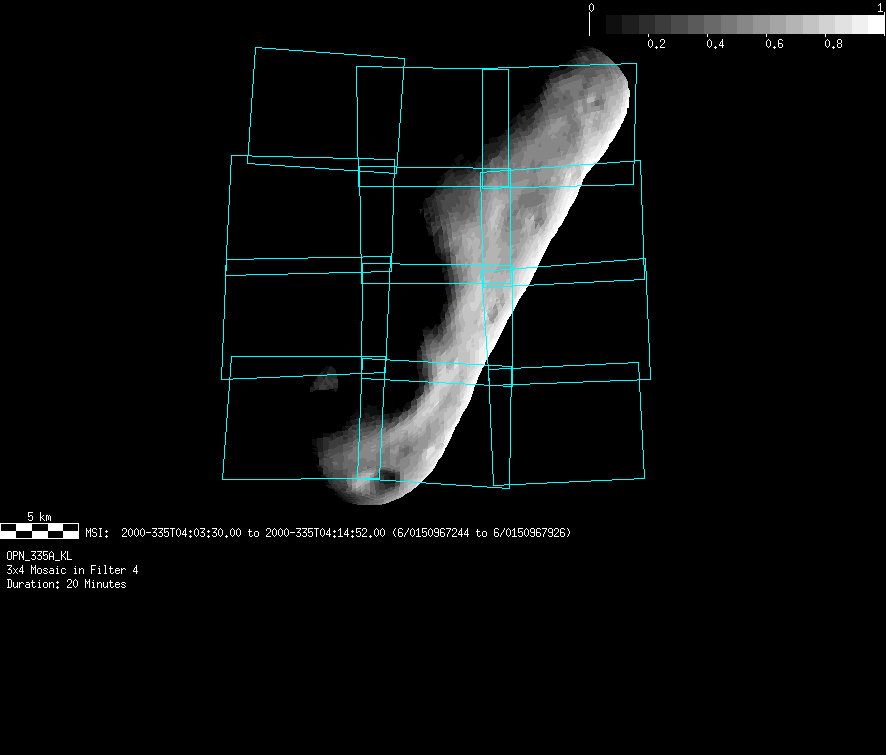886x755 pixels.
Task: Select the OPN_335A_KL sequence name
Action: [39, 555]
